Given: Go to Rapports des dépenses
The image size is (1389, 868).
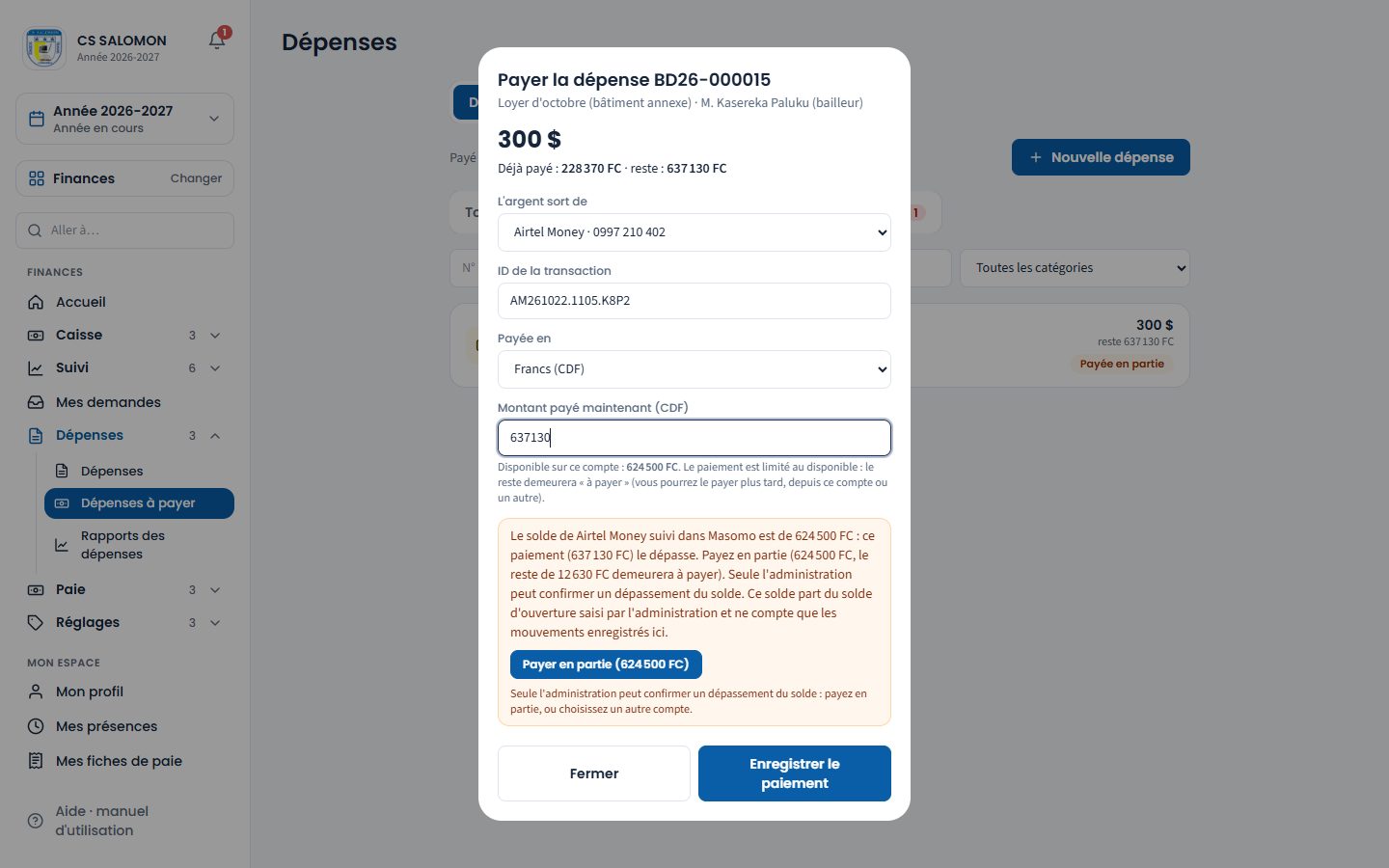Looking at the screenshot, I should tap(139, 545).
